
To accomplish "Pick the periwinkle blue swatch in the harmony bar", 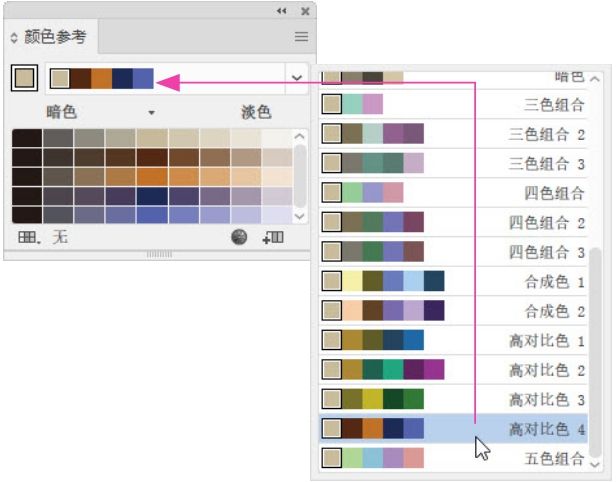I will tap(143, 78).
